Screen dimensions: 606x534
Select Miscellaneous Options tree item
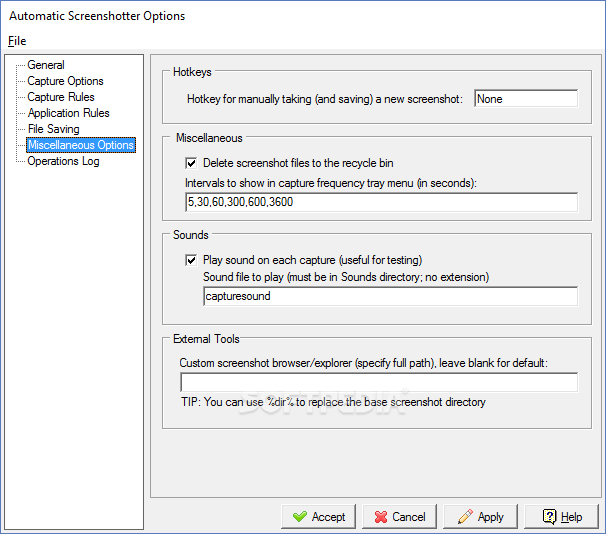pyautogui.click(x=81, y=145)
